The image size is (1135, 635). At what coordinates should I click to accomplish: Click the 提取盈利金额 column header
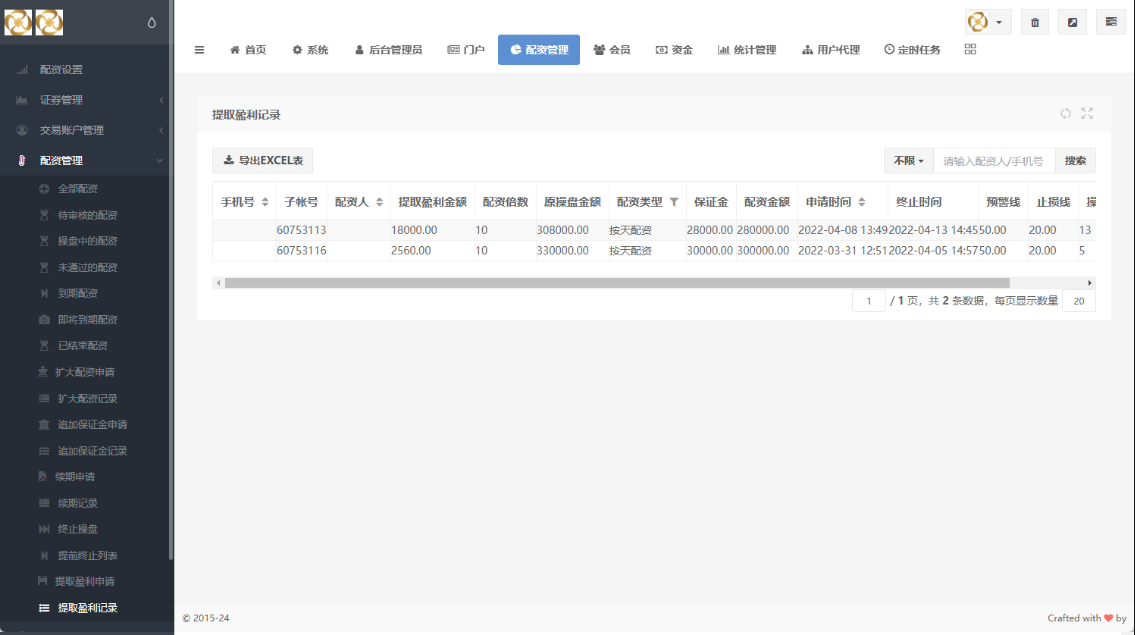coord(432,202)
